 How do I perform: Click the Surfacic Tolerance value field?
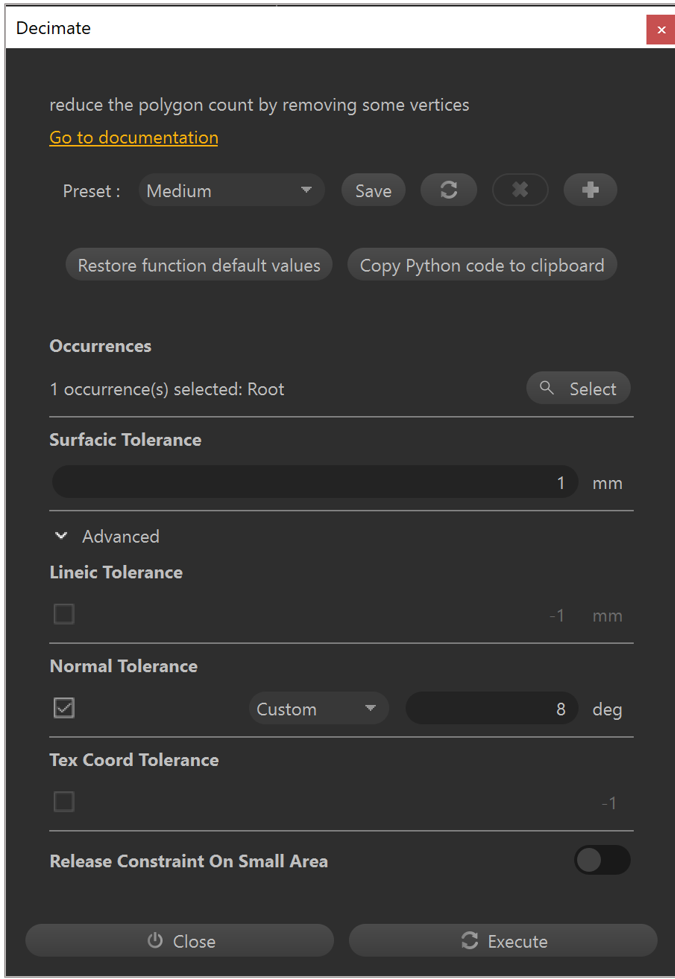tap(314, 483)
